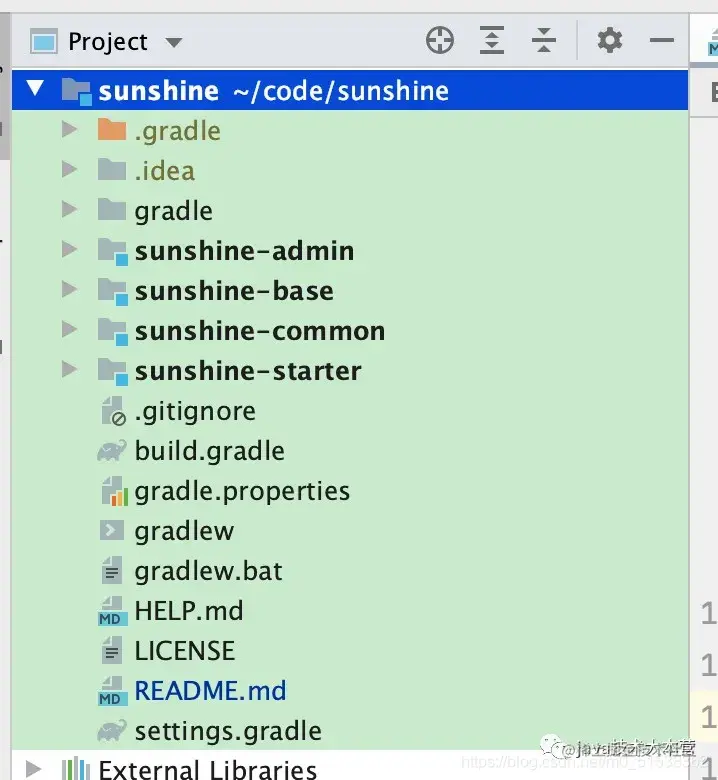Expand the sunshine-common module
The height and width of the screenshot is (780, 718).
[69, 329]
